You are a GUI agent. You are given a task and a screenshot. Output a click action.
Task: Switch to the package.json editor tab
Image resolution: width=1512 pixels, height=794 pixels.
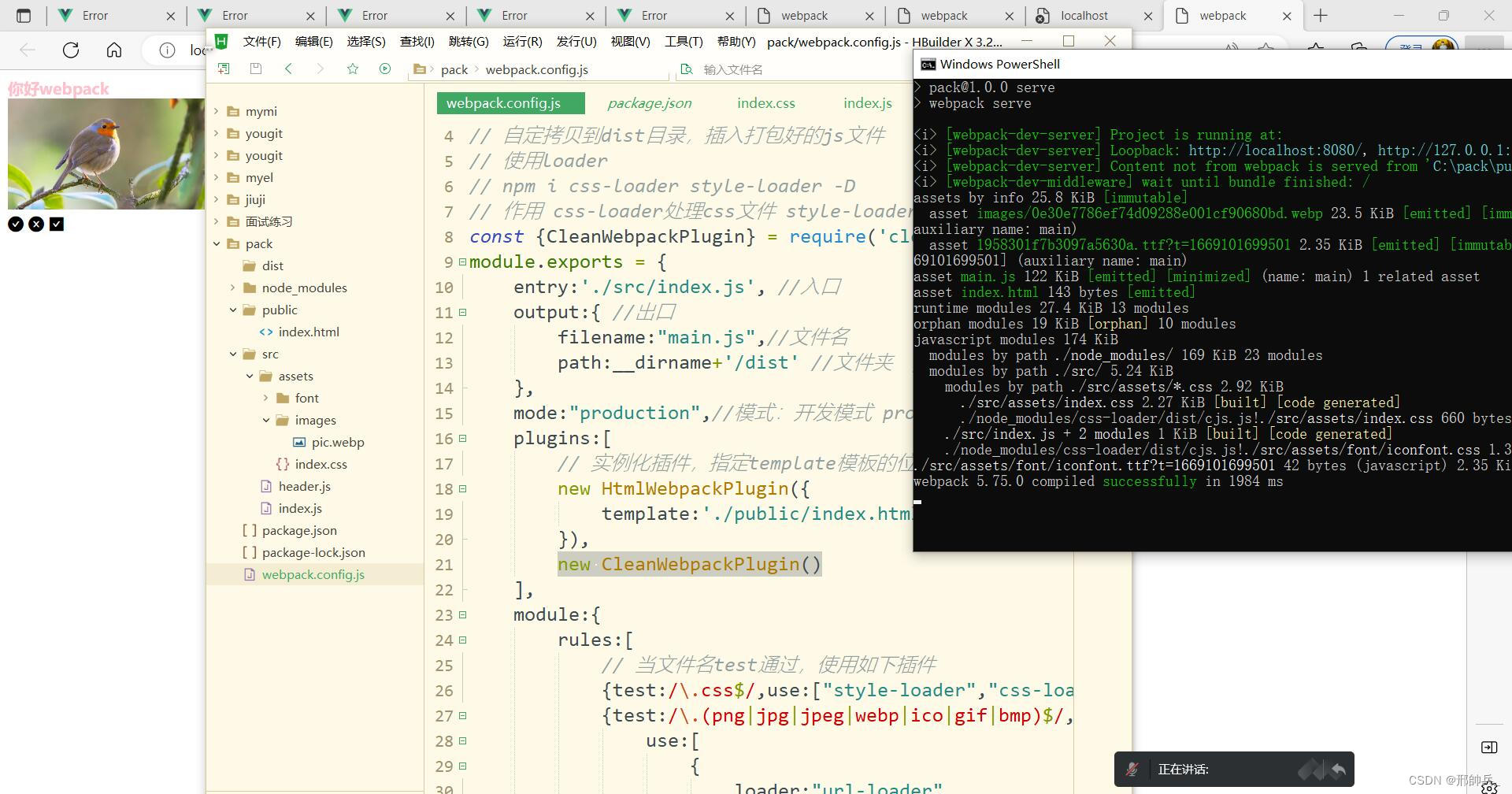(649, 103)
